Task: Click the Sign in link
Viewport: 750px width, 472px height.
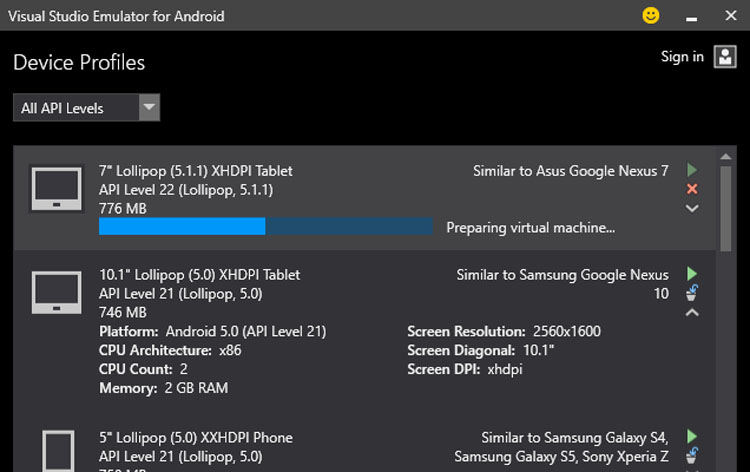Action: (x=682, y=56)
